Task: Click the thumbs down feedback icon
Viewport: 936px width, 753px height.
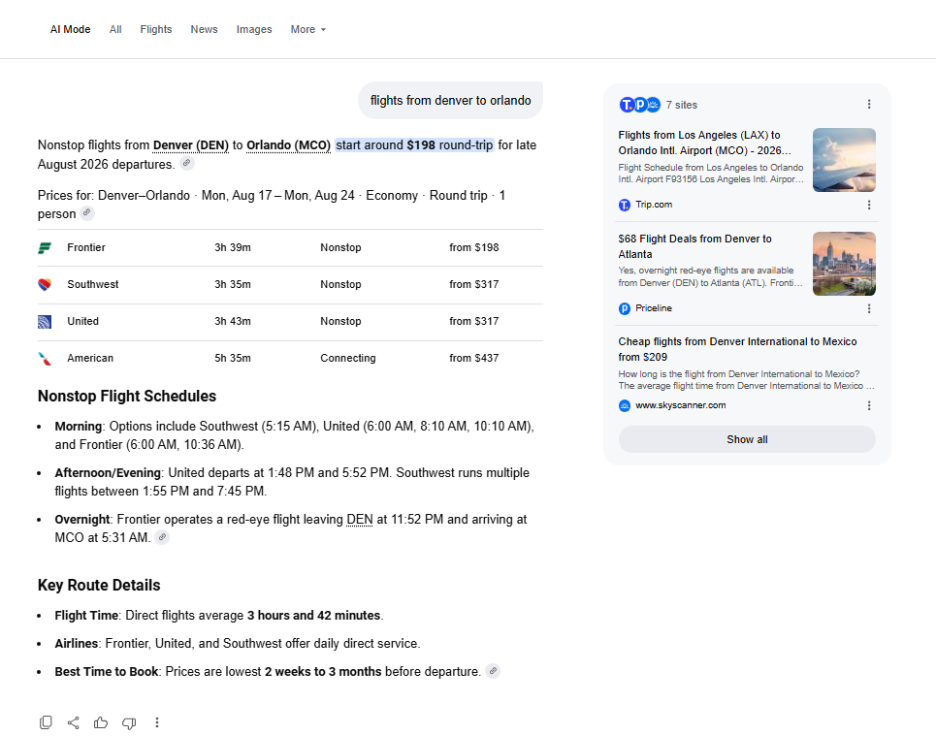Action: (x=129, y=723)
